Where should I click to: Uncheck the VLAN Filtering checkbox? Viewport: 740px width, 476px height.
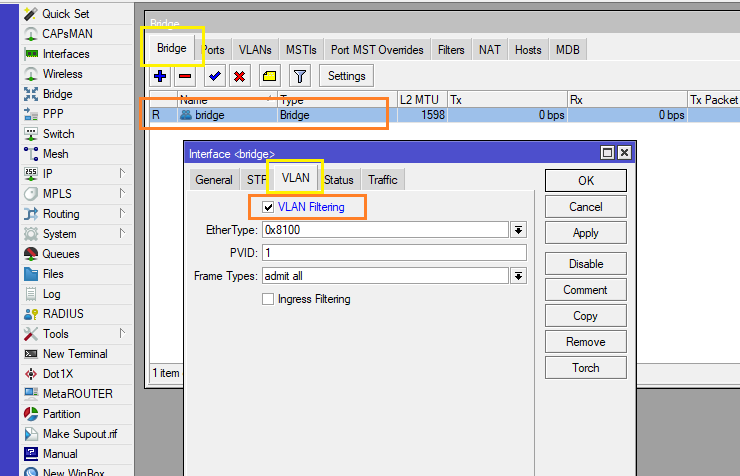tap(268, 207)
